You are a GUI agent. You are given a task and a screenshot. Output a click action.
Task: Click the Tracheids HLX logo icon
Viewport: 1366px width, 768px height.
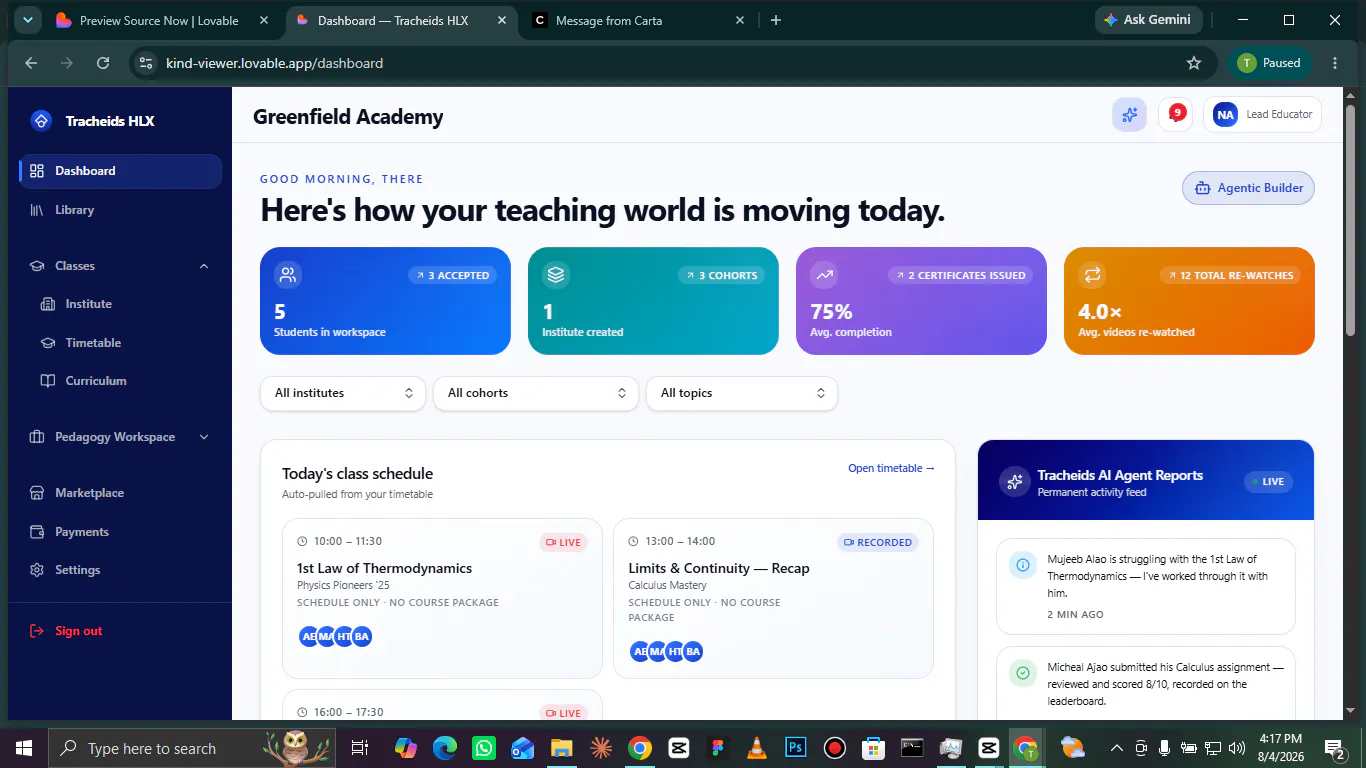(x=41, y=121)
